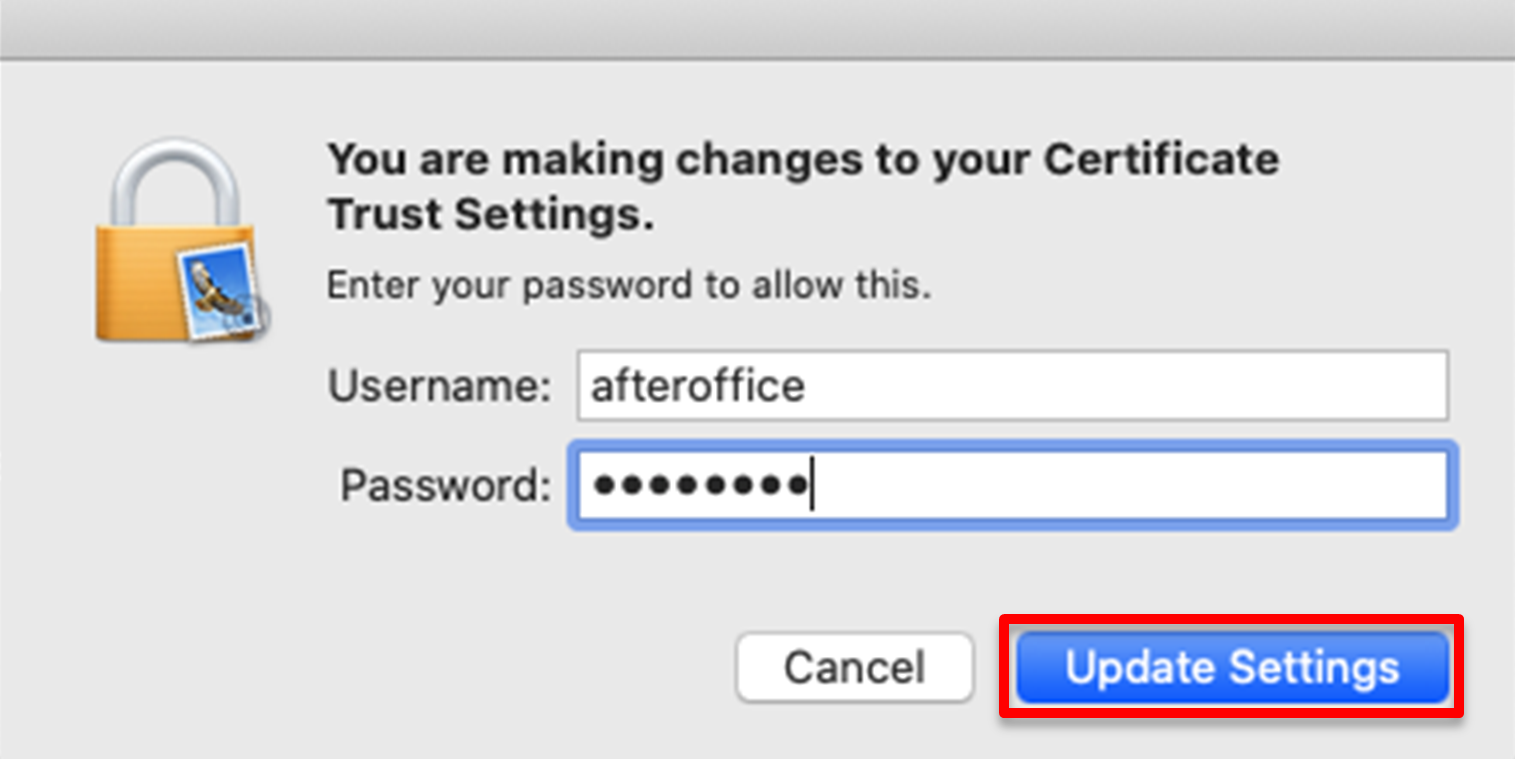This screenshot has width=1515, height=759.
Task: Click the "Password:" label
Action: tap(445, 486)
